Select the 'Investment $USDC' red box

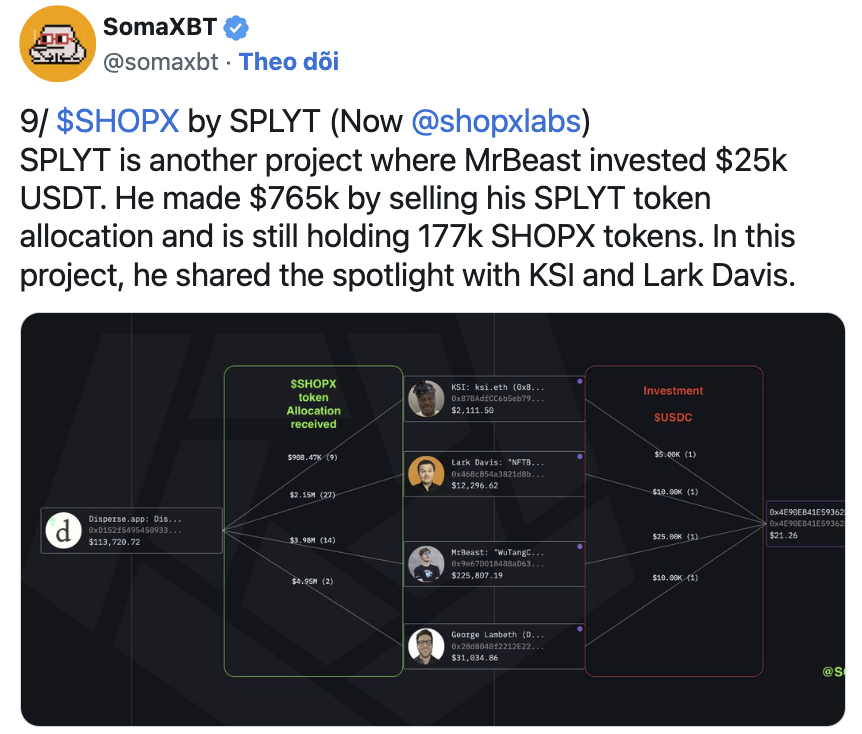click(673, 520)
